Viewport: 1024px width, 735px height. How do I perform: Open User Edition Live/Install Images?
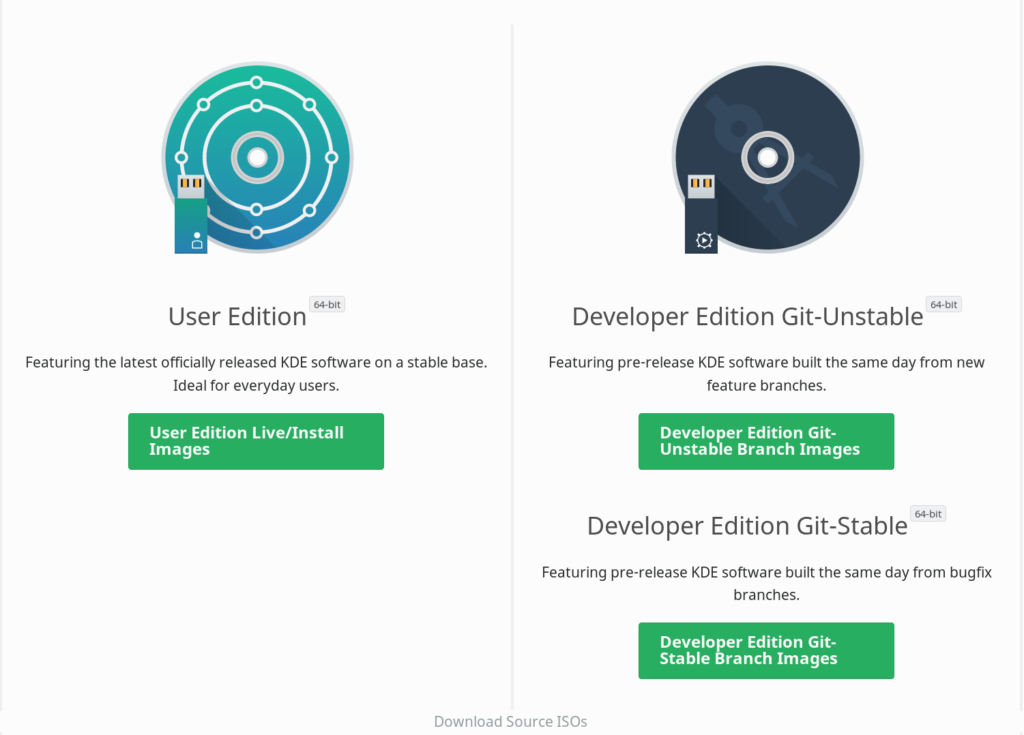click(x=256, y=441)
